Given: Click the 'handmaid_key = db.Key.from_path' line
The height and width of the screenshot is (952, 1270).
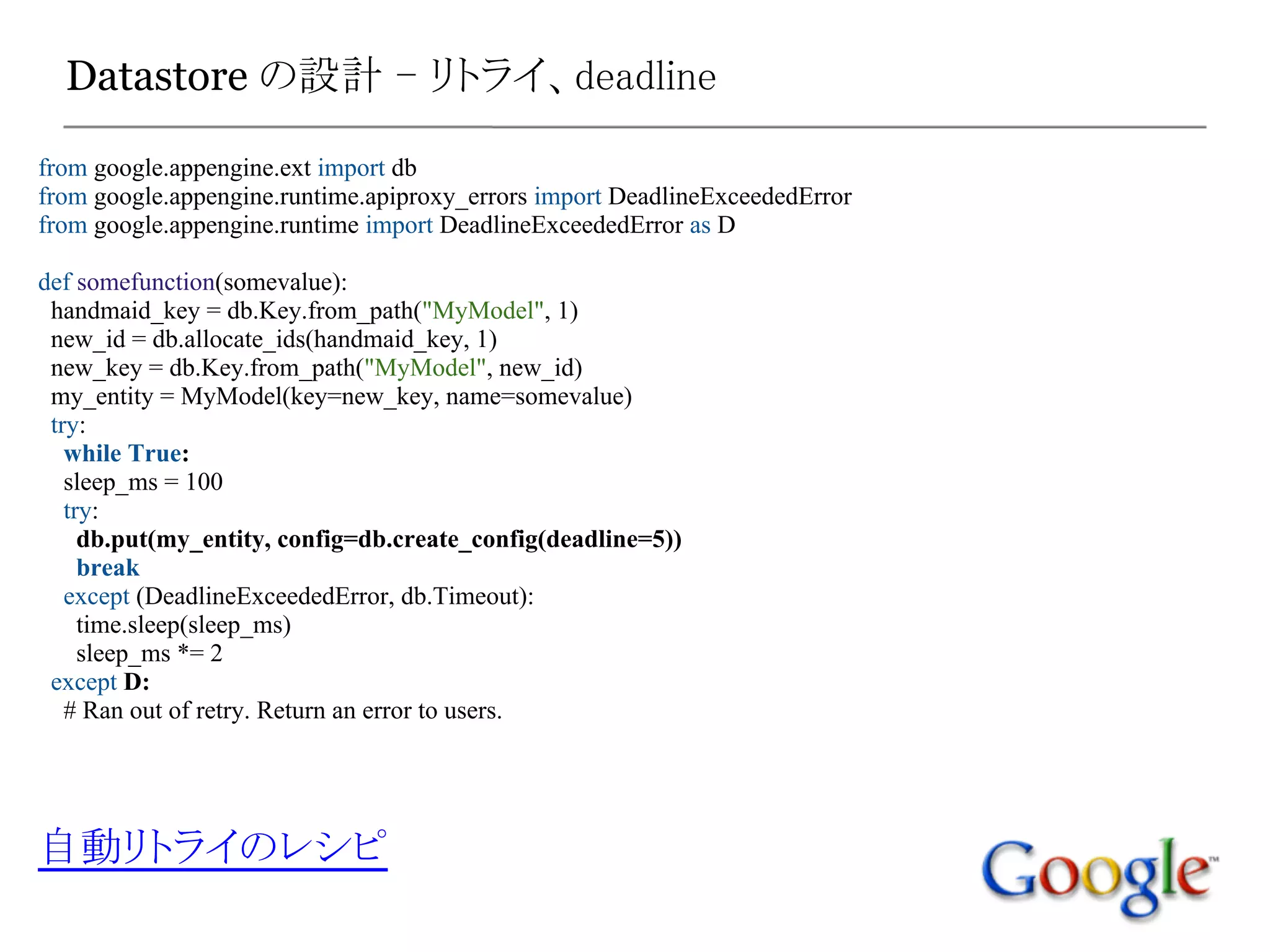Looking at the screenshot, I should point(314,311).
